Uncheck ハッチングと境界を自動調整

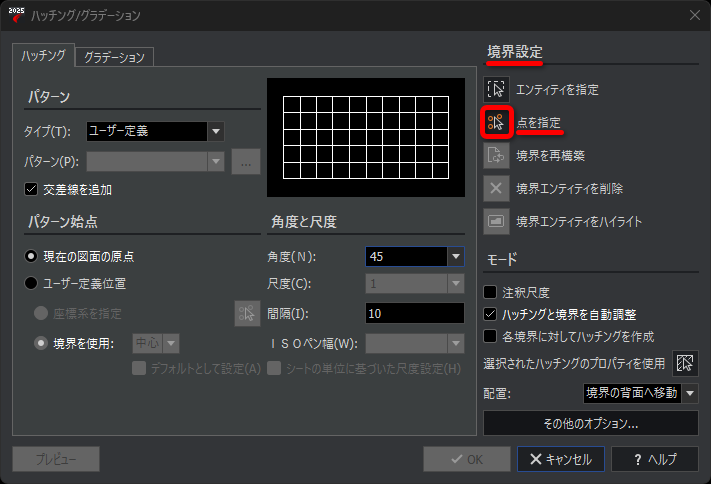[490, 314]
